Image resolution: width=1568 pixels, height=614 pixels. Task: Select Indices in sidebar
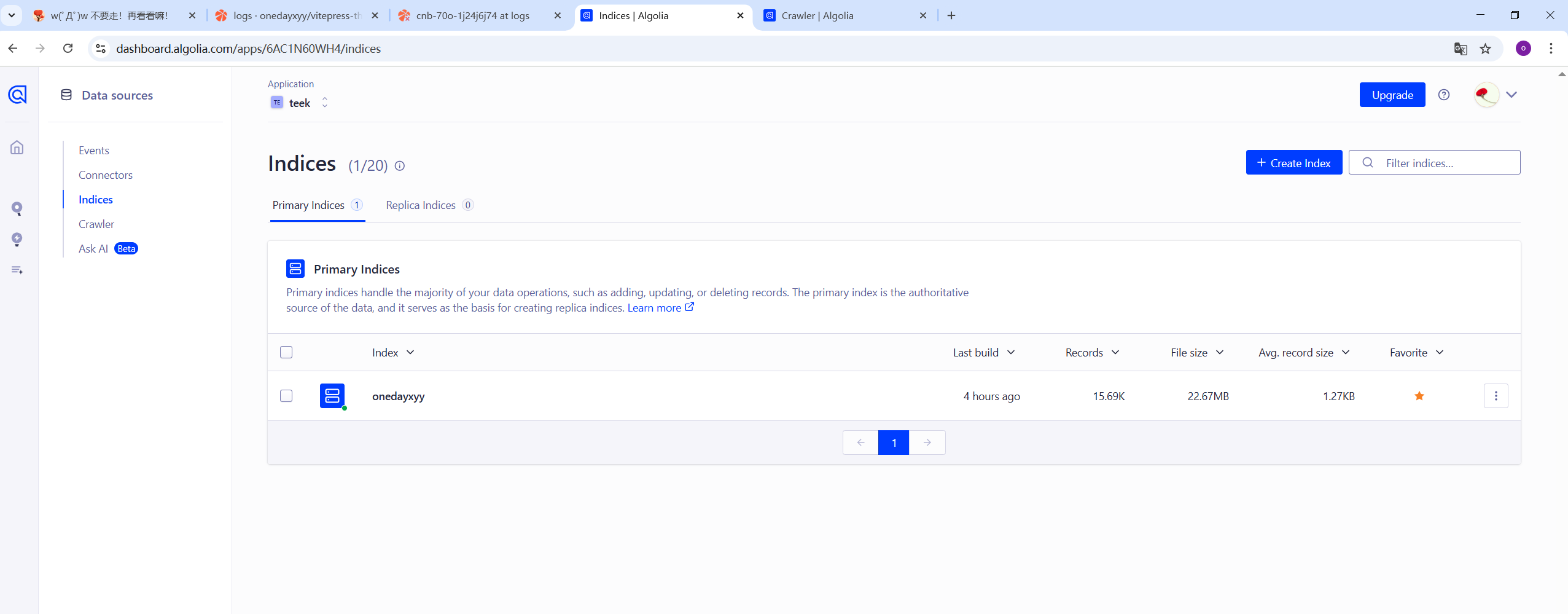coord(96,200)
